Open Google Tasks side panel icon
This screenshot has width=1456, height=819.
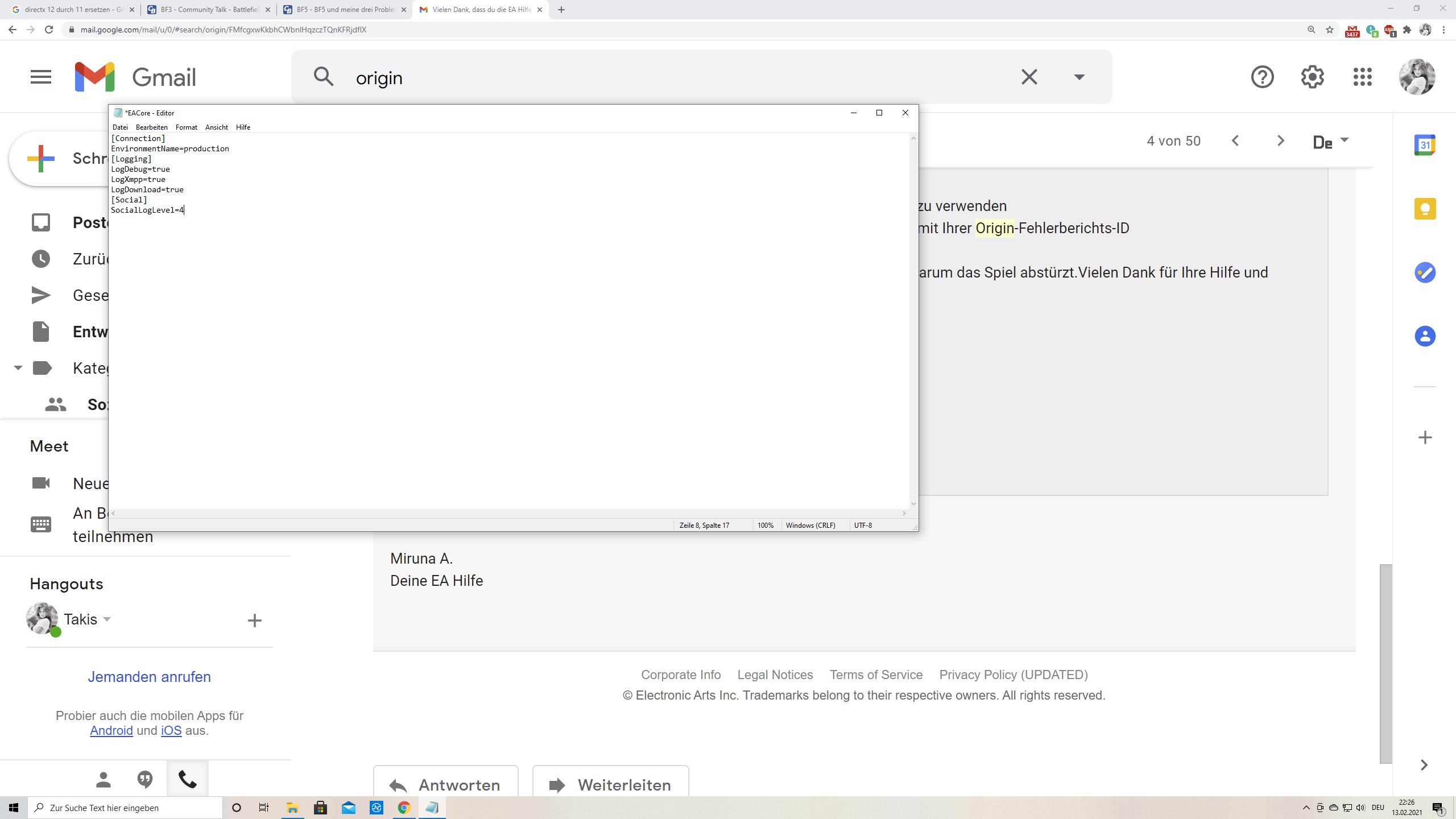click(1425, 272)
